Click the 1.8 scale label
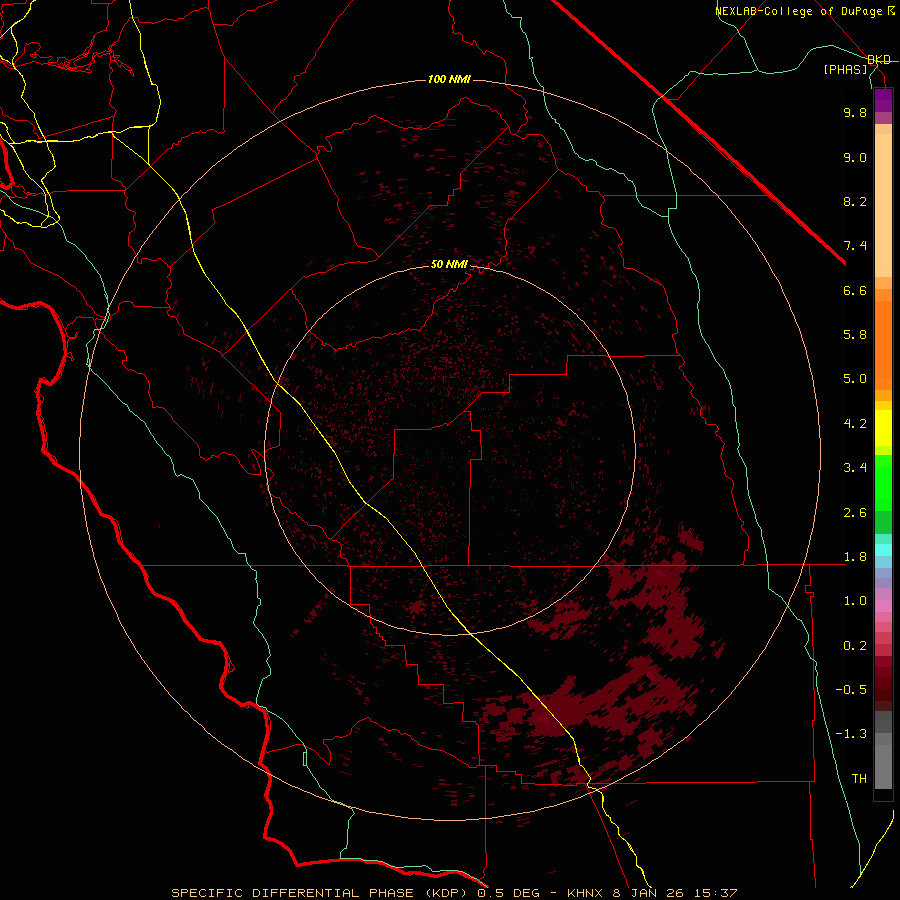 855,557
